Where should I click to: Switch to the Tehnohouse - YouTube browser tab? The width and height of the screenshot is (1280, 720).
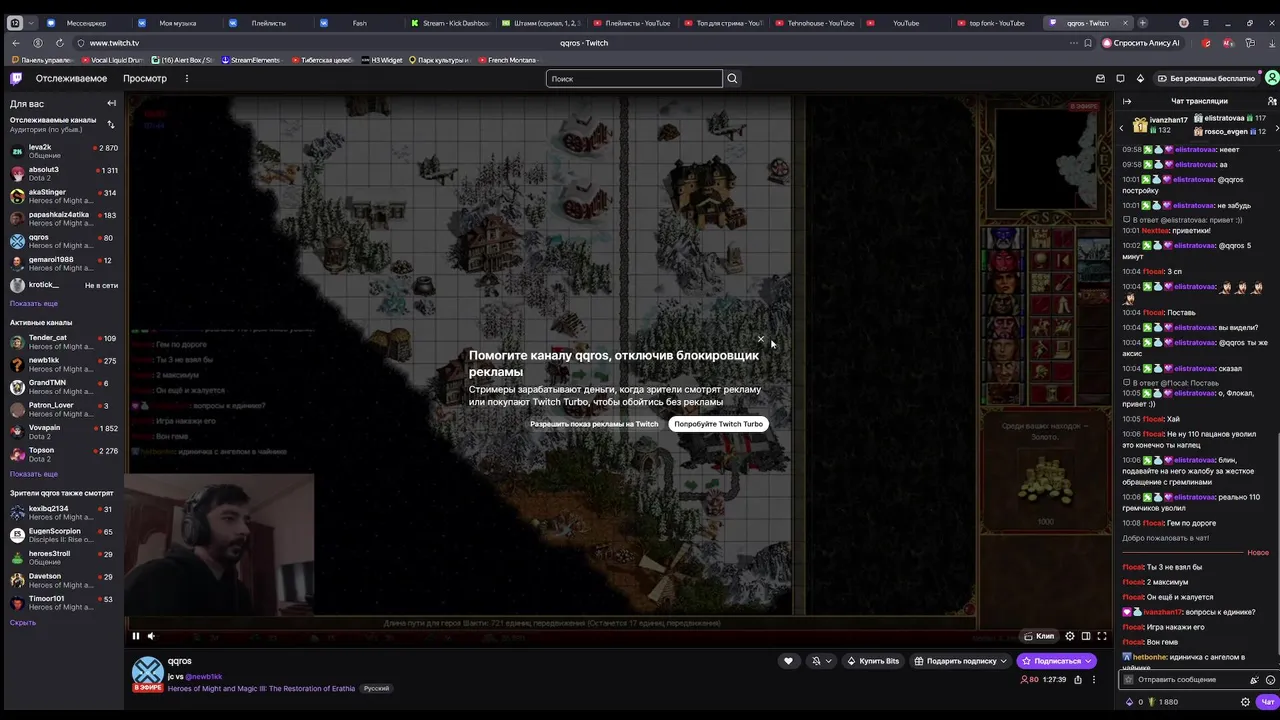816,22
